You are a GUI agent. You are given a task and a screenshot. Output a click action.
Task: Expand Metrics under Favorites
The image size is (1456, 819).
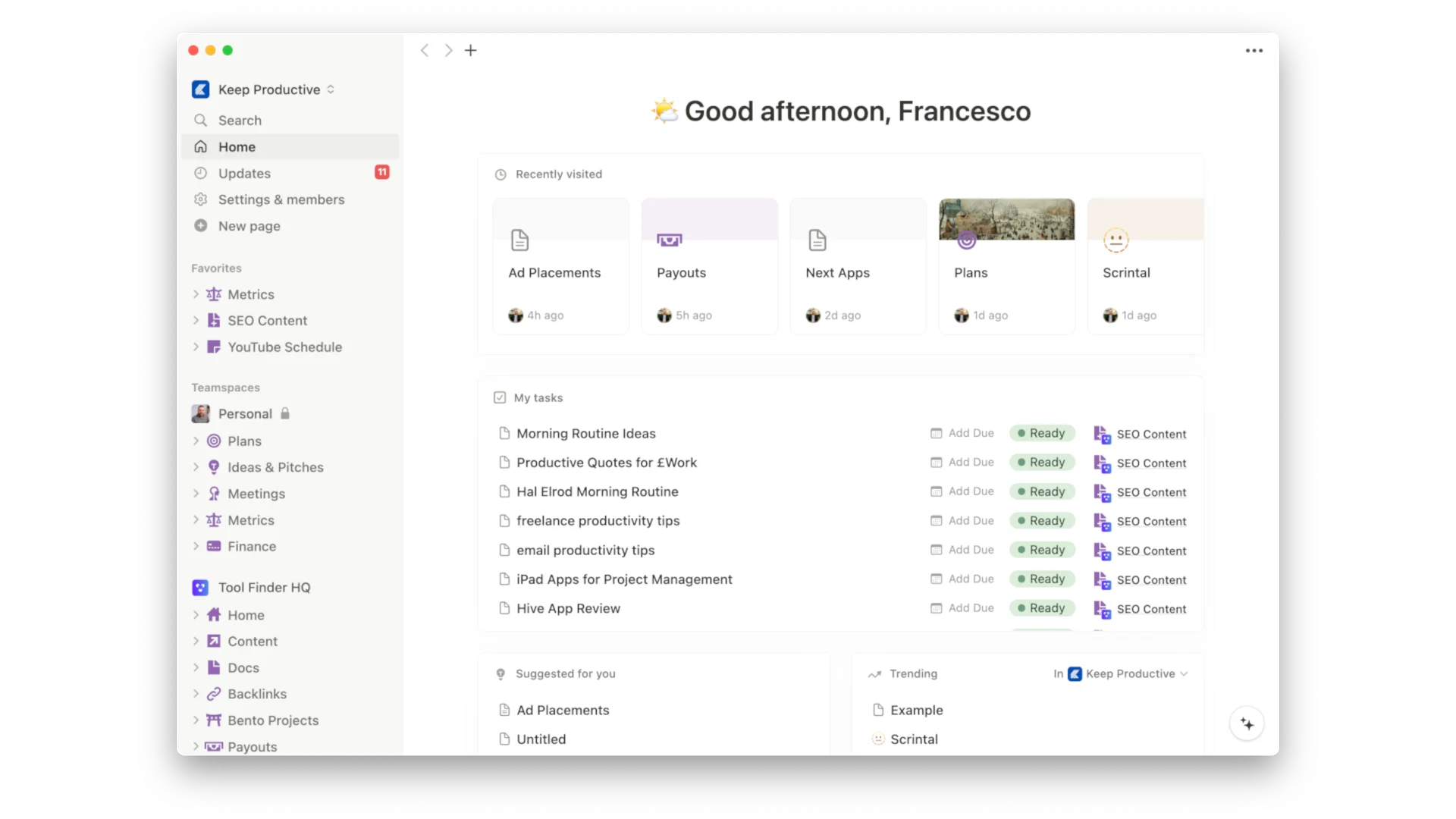(196, 294)
